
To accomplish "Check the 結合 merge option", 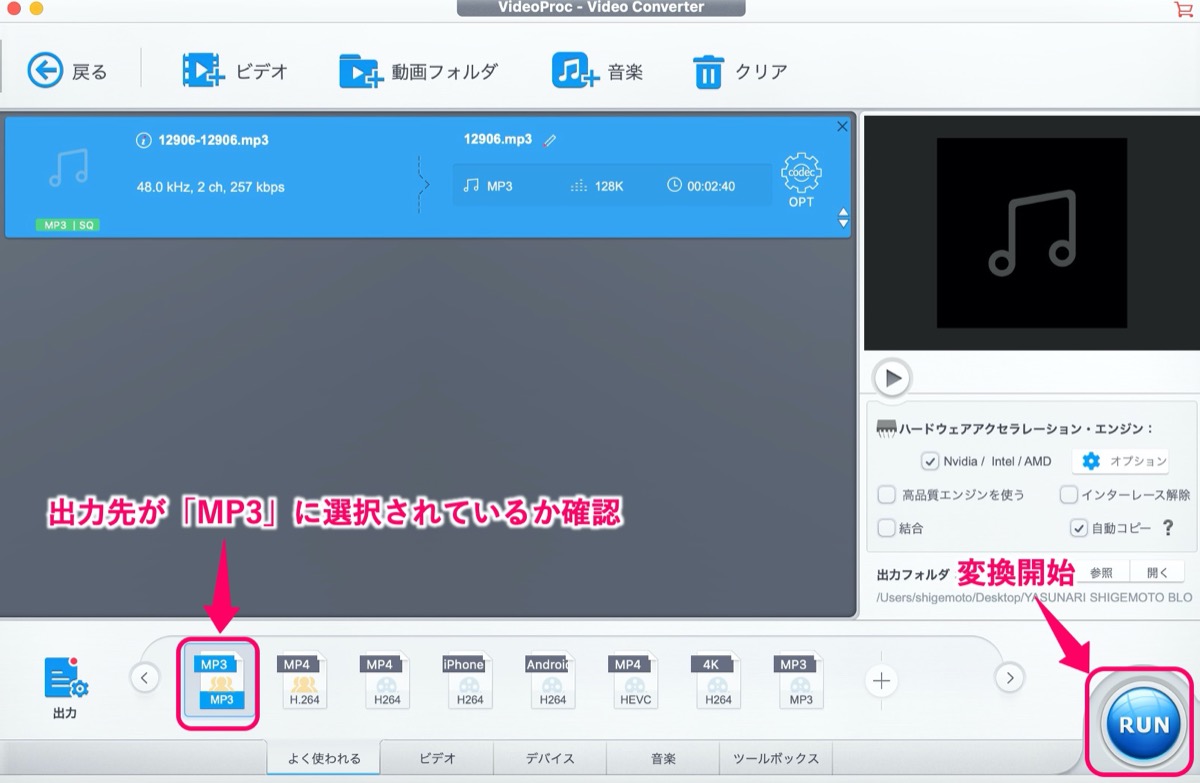I will coord(886,527).
